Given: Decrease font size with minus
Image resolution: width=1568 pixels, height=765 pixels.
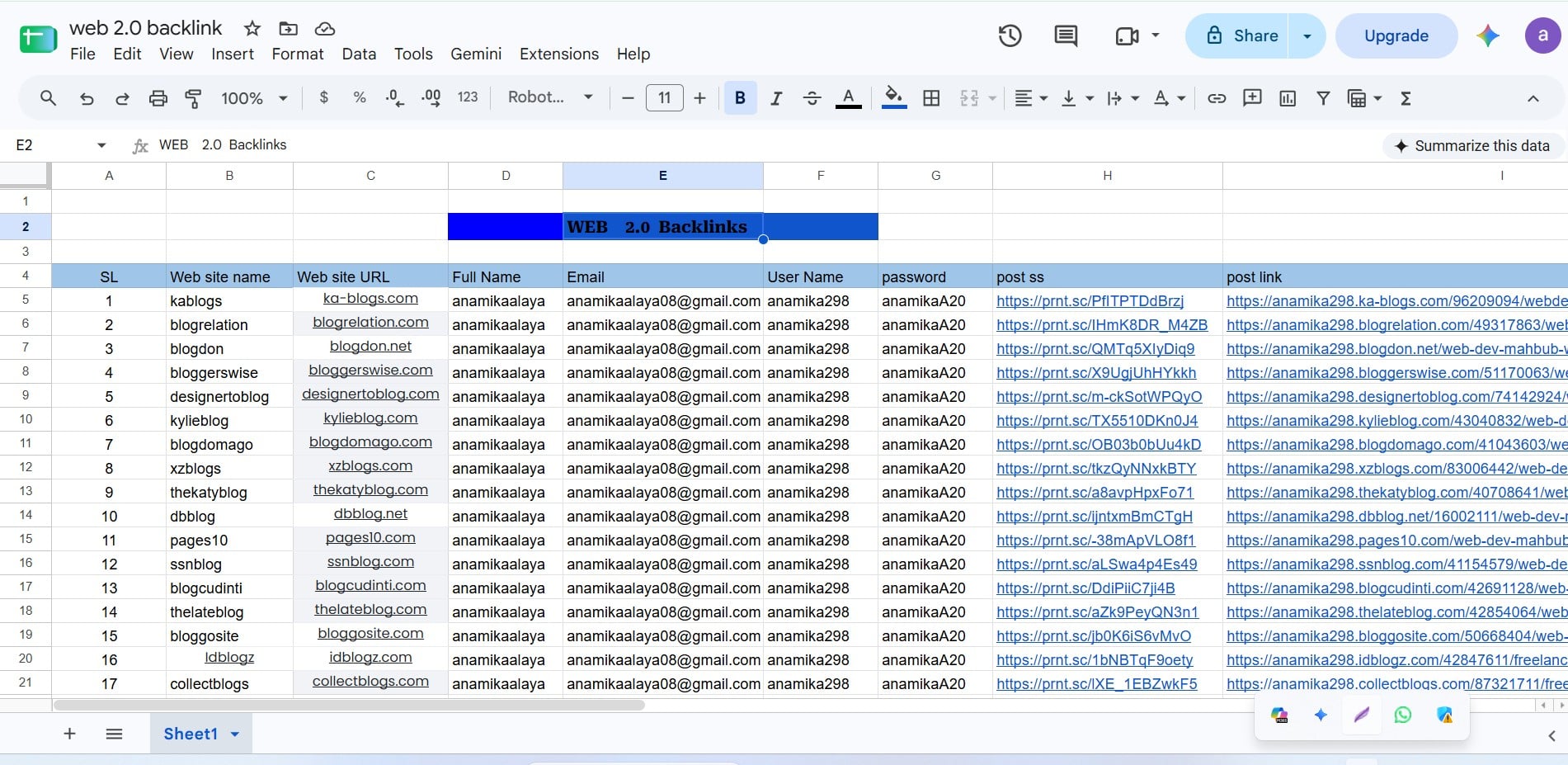Looking at the screenshot, I should pyautogui.click(x=628, y=98).
